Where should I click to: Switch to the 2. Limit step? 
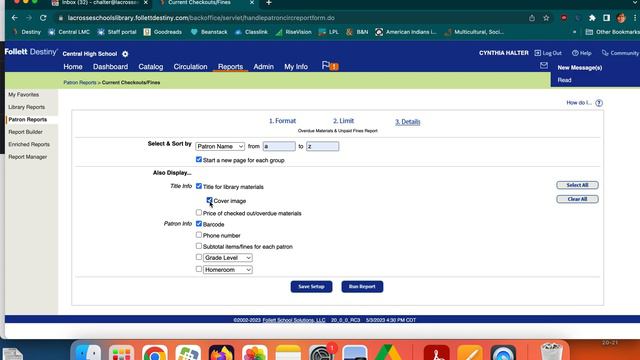coord(343,121)
